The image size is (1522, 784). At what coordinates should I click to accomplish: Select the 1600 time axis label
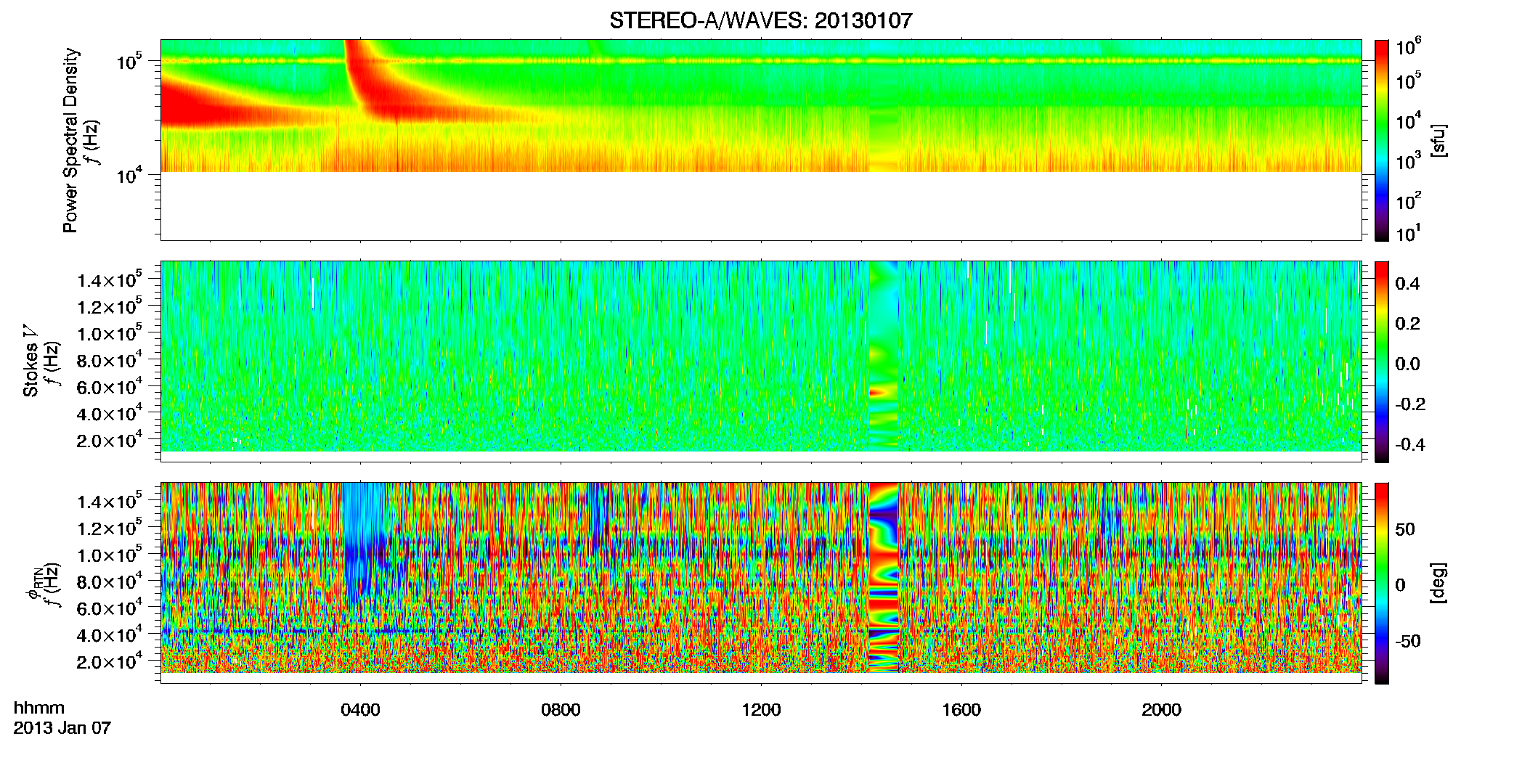pos(961,710)
